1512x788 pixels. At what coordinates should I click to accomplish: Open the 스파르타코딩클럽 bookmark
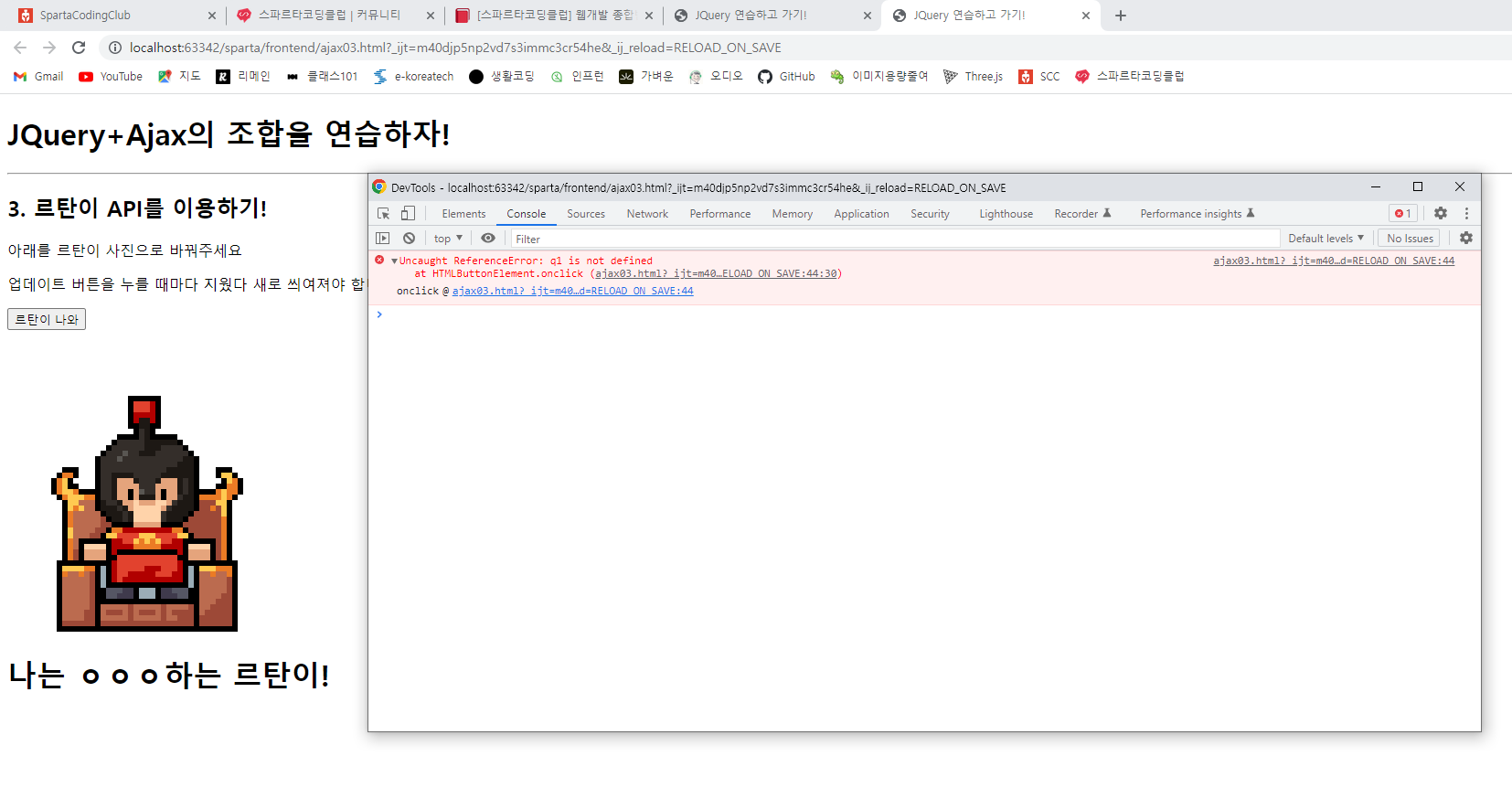(1130, 77)
